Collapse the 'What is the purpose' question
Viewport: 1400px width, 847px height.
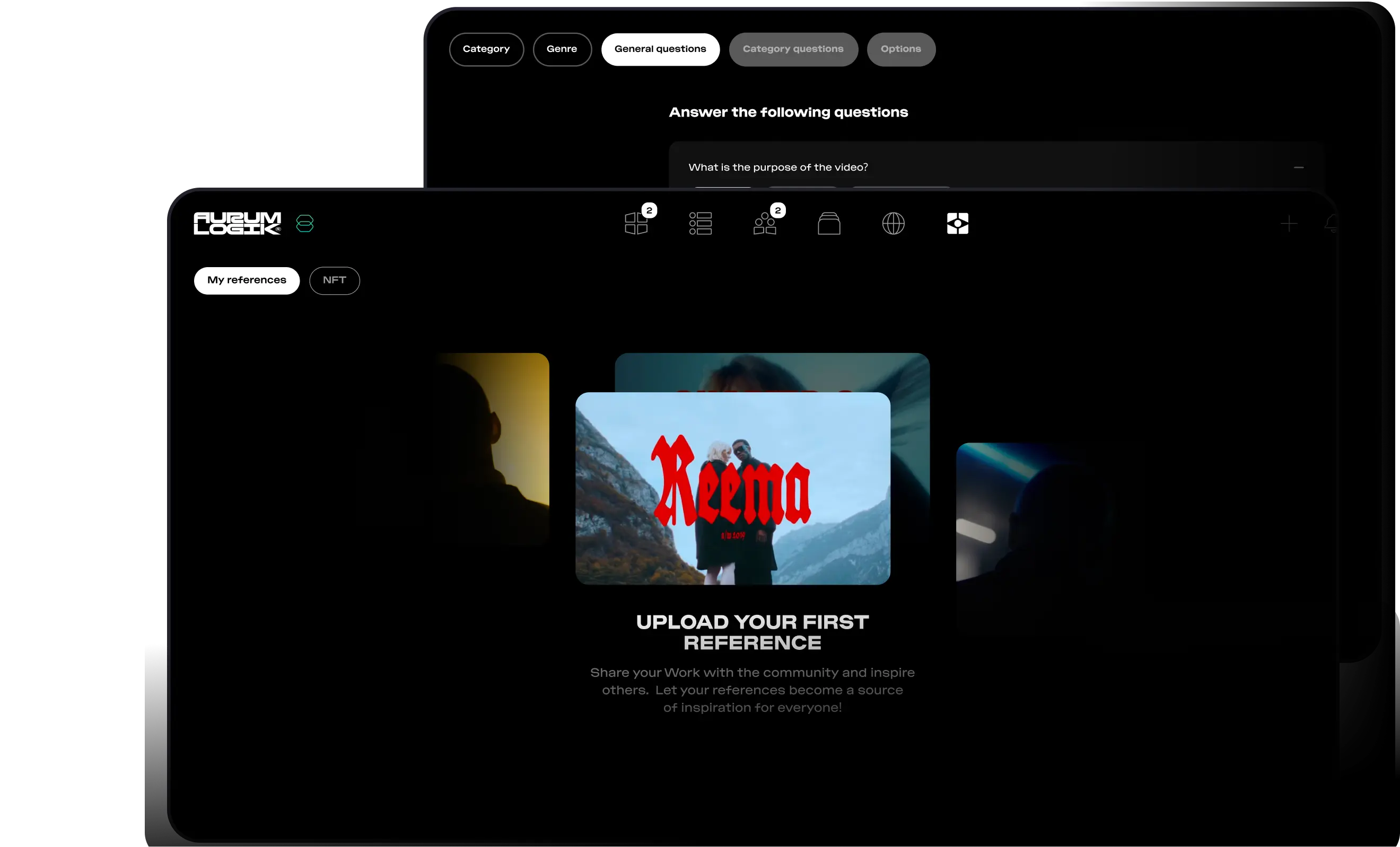point(1298,167)
